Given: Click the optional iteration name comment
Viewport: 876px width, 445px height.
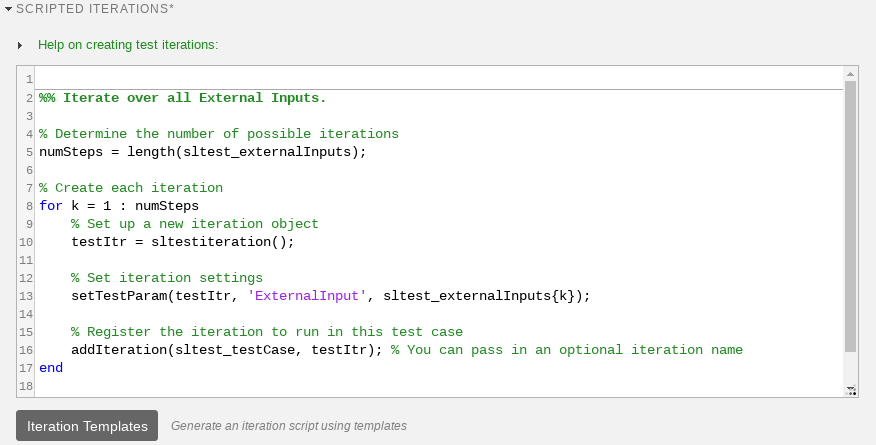Looking at the screenshot, I should click(567, 350).
